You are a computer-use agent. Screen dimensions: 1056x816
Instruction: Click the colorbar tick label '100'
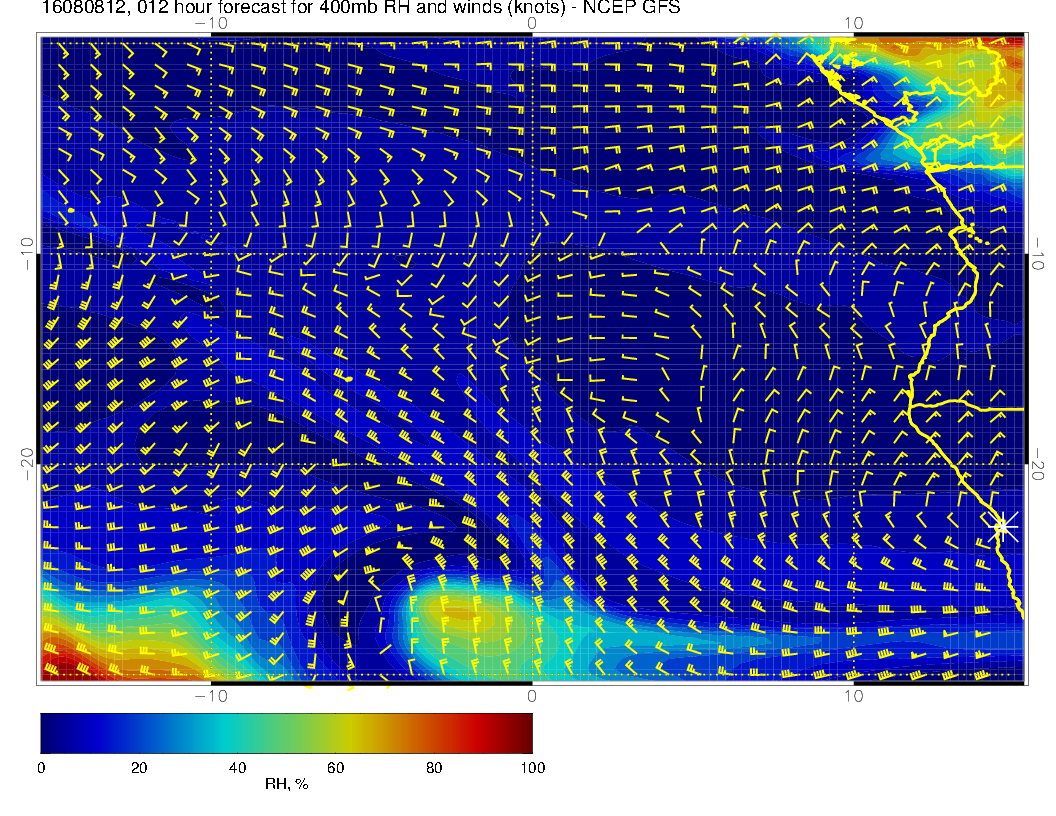532,768
